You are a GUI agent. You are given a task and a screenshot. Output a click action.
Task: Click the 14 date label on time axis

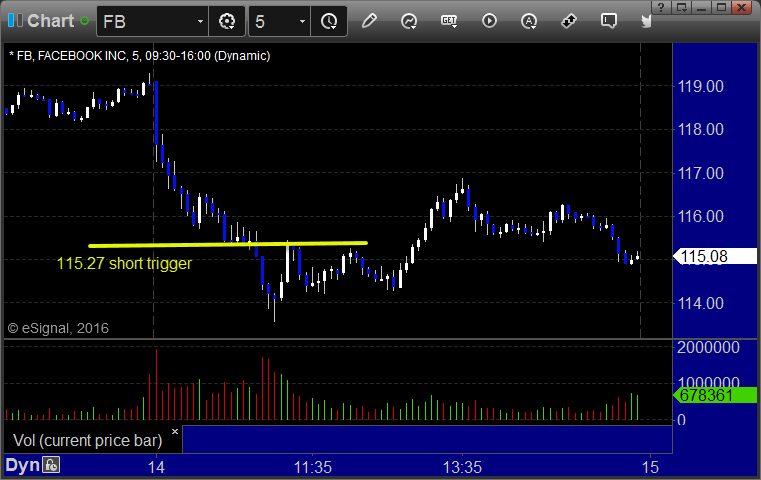click(x=156, y=467)
